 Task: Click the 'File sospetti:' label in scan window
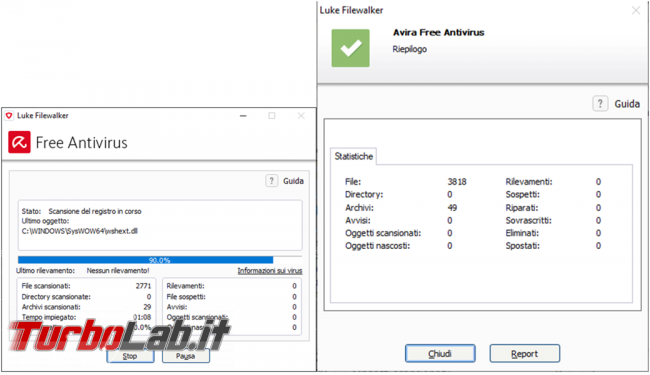pos(186,297)
